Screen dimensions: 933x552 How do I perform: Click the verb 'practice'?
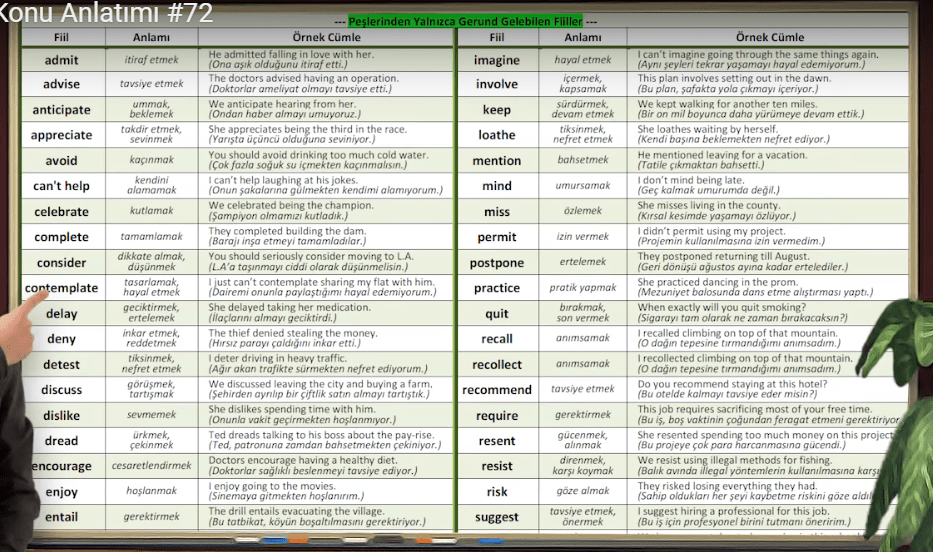pos(497,288)
